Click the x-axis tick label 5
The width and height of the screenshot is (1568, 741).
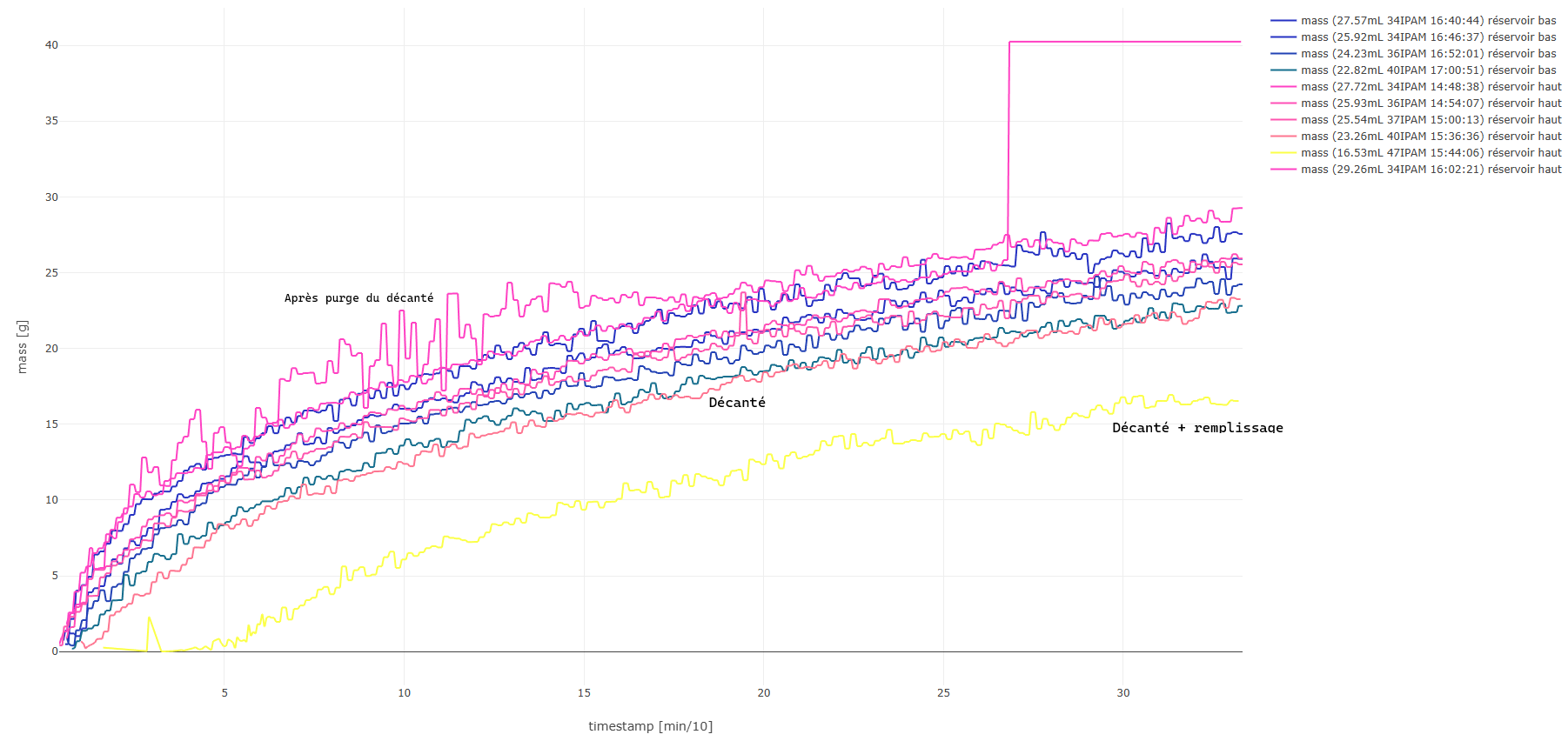click(x=224, y=693)
